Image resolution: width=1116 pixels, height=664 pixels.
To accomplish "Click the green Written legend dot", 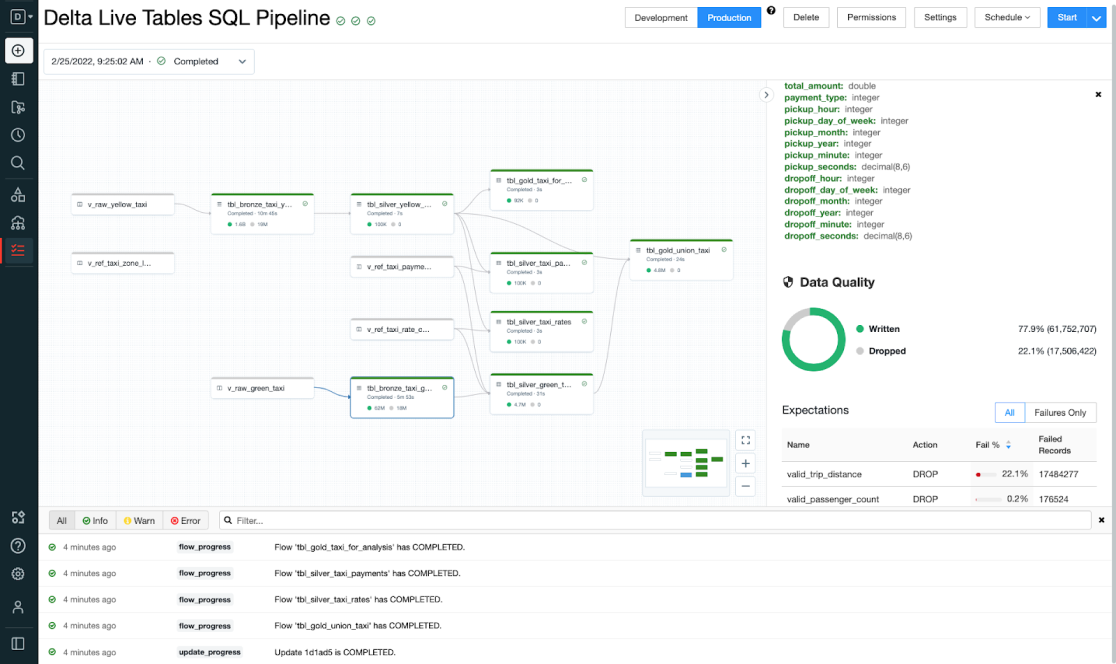I will (x=860, y=329).
